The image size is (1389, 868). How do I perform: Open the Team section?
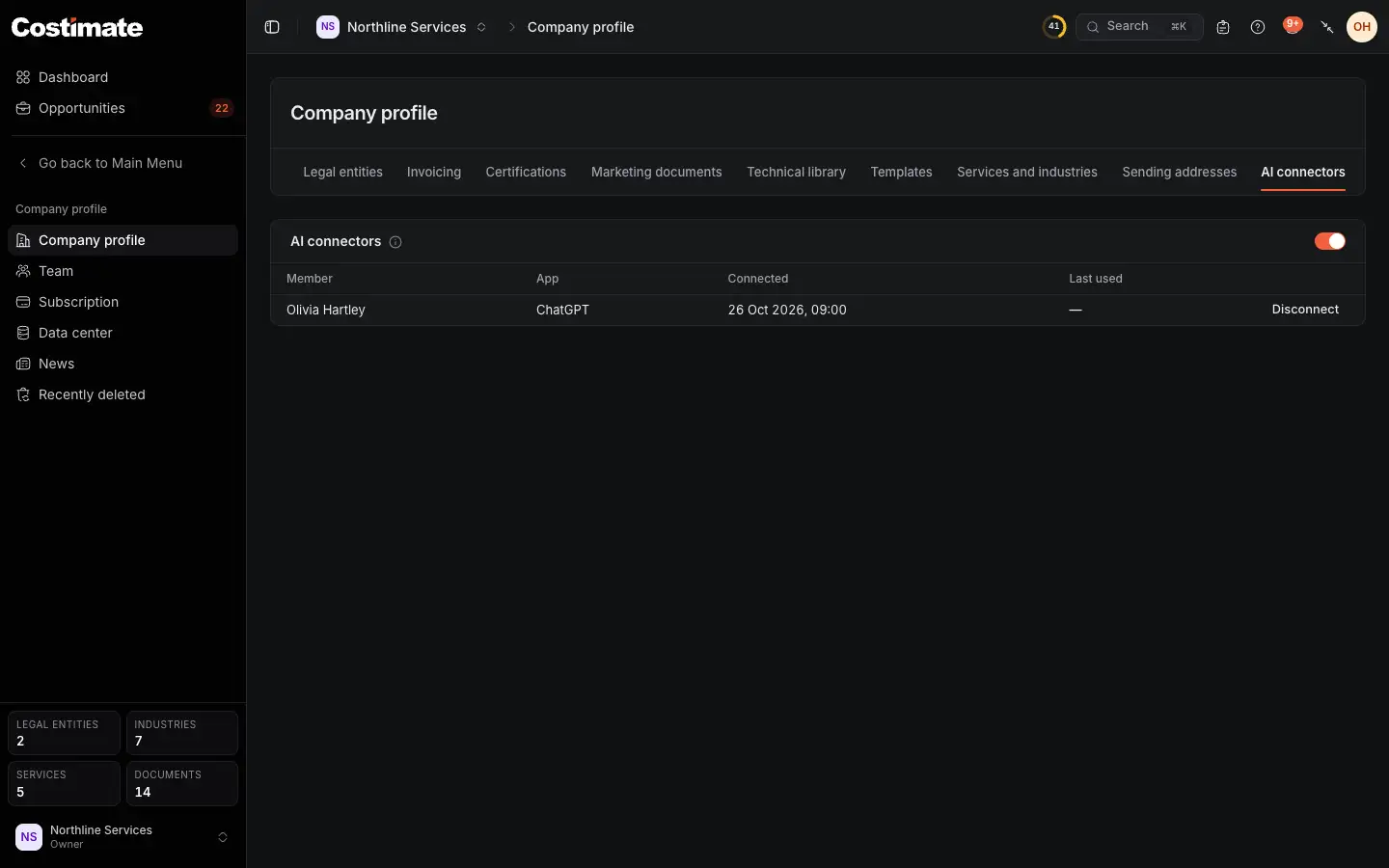(123, 271)
